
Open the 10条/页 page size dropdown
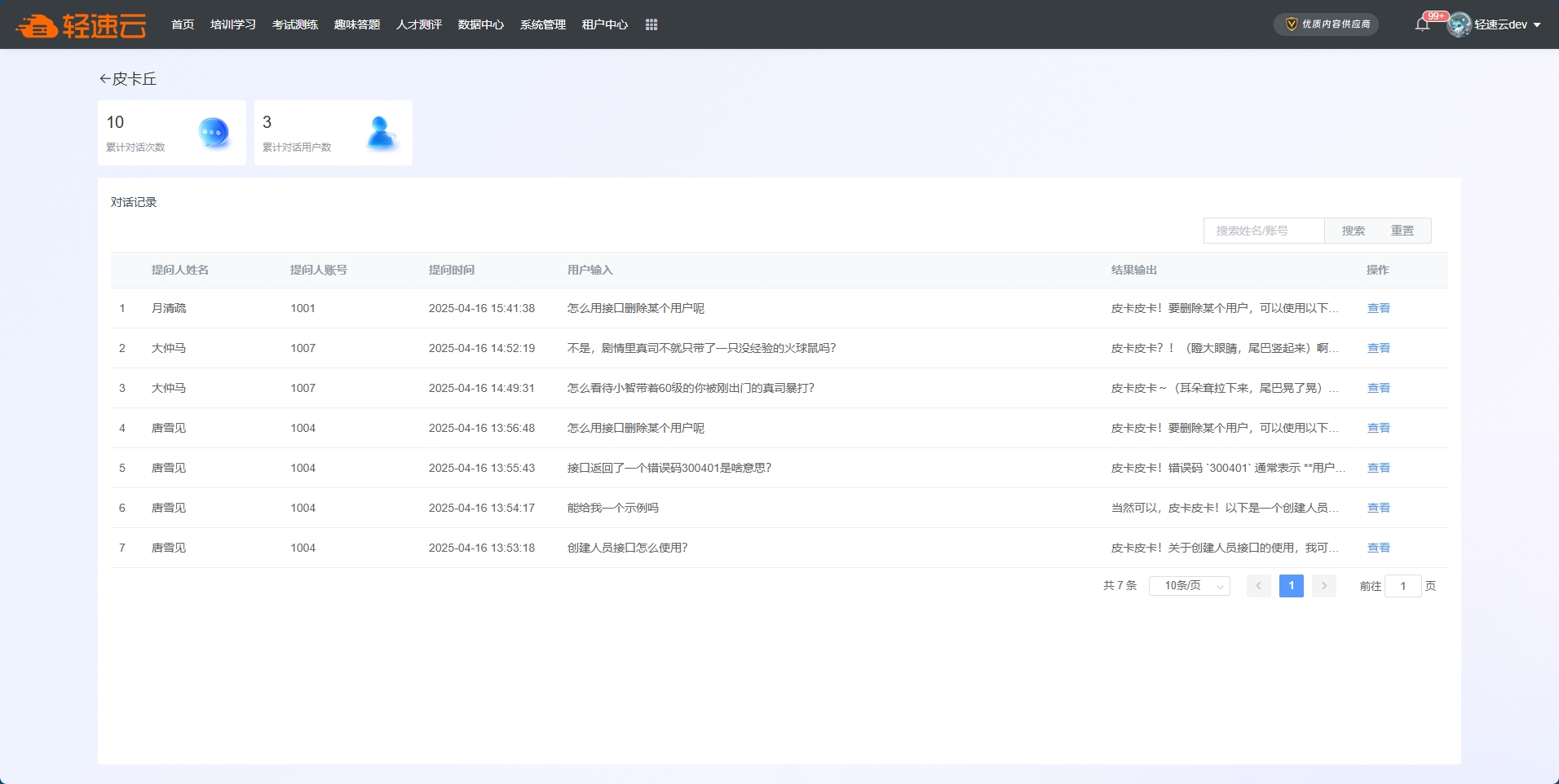[1189, 586]
